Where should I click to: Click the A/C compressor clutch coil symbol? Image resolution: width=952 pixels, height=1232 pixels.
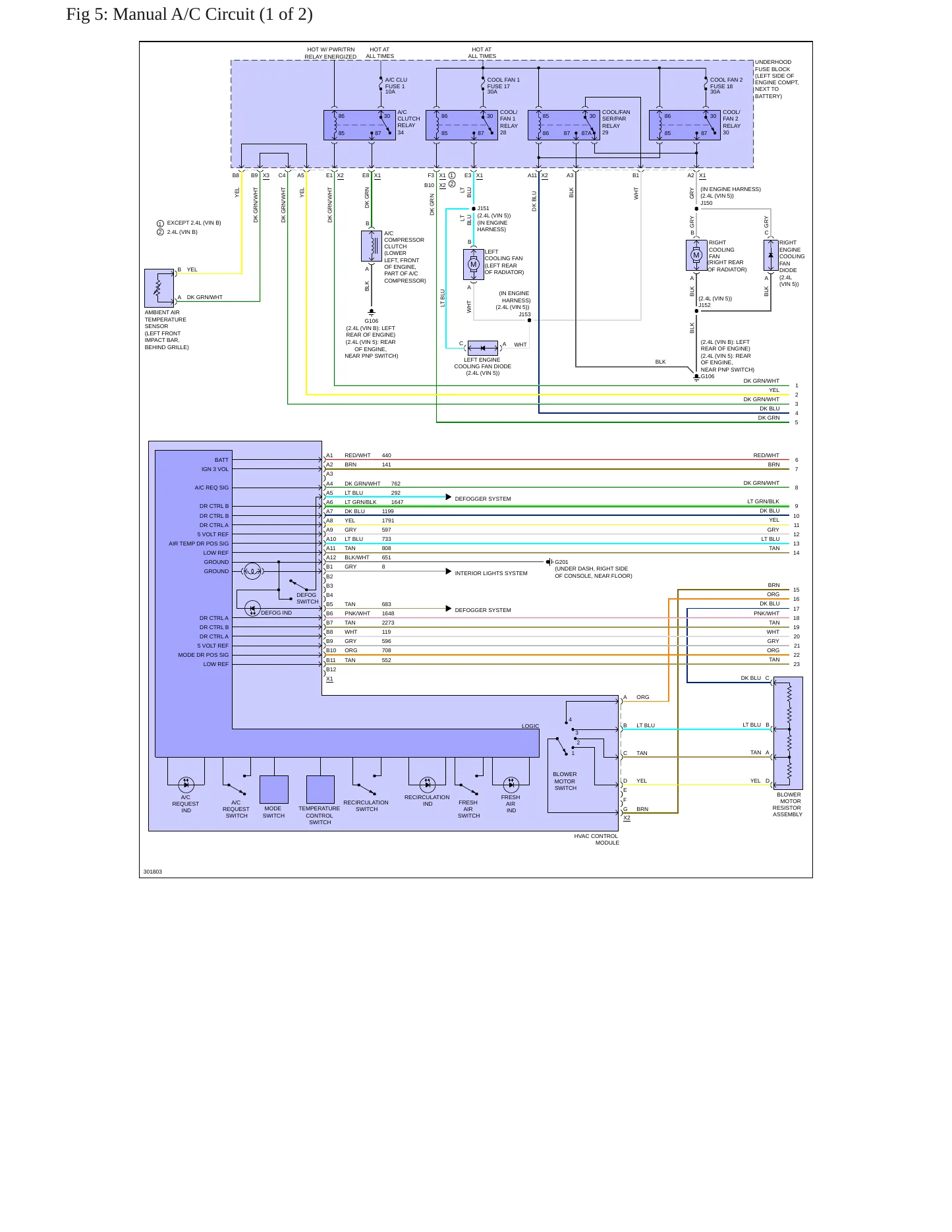click(372, 246)
